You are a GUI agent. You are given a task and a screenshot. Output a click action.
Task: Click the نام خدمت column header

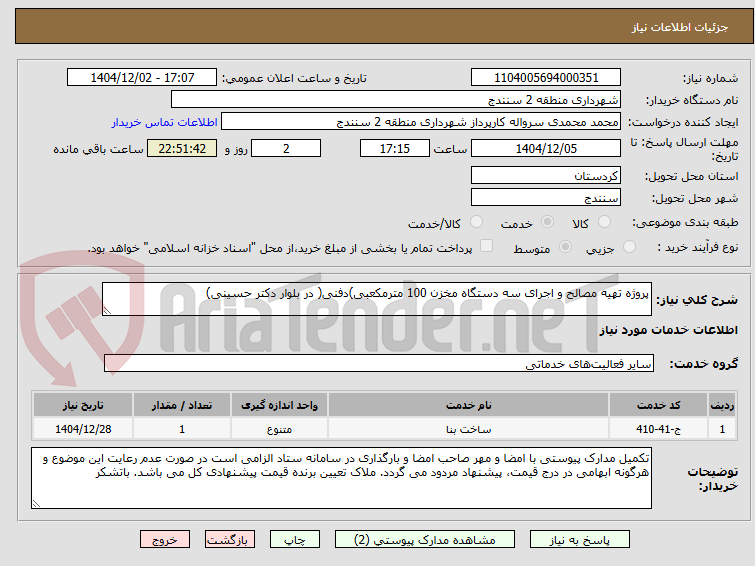click(x=469, y=405)
